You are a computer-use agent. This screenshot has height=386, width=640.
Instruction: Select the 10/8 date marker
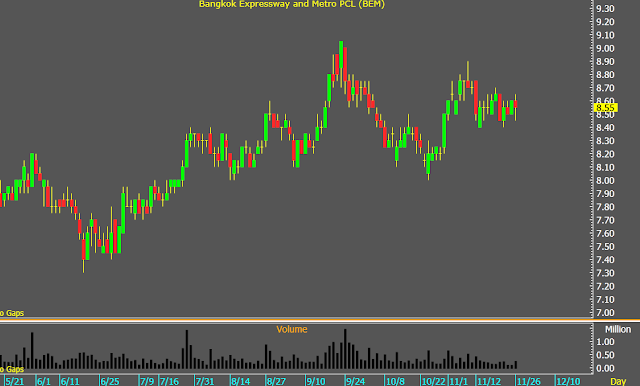coord(395,382)
